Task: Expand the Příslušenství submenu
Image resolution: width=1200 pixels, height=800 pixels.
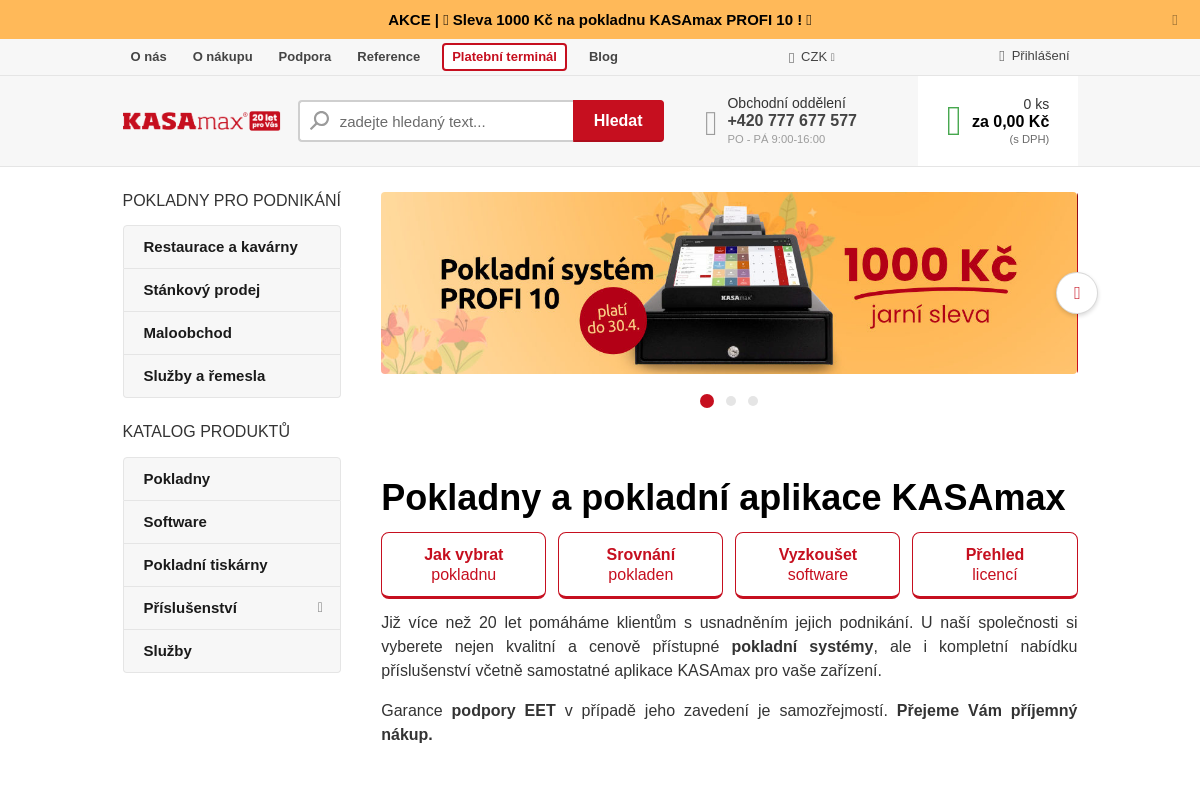Action: pyautogui.click(x=319, y=607)
